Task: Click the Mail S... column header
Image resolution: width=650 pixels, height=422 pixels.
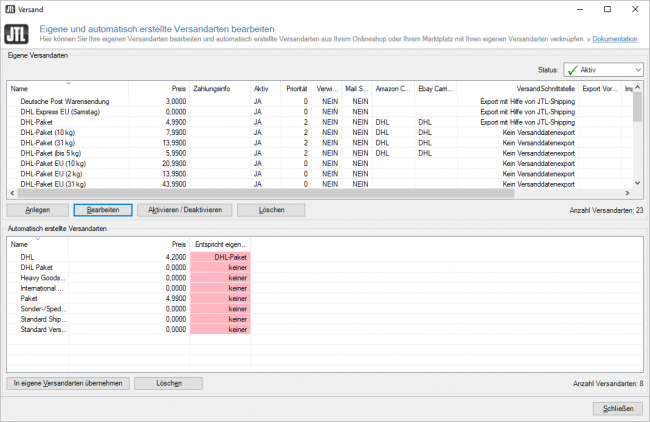Action: 357,89
